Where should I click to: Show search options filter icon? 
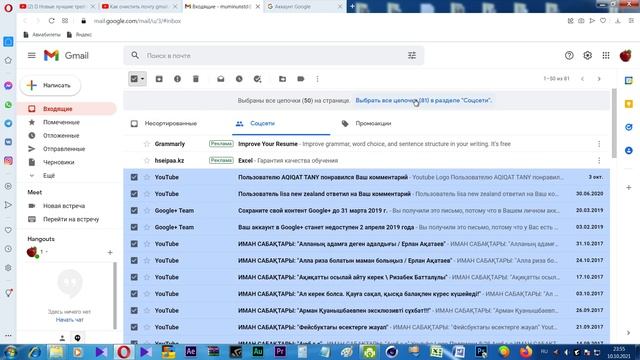point(412,56)
